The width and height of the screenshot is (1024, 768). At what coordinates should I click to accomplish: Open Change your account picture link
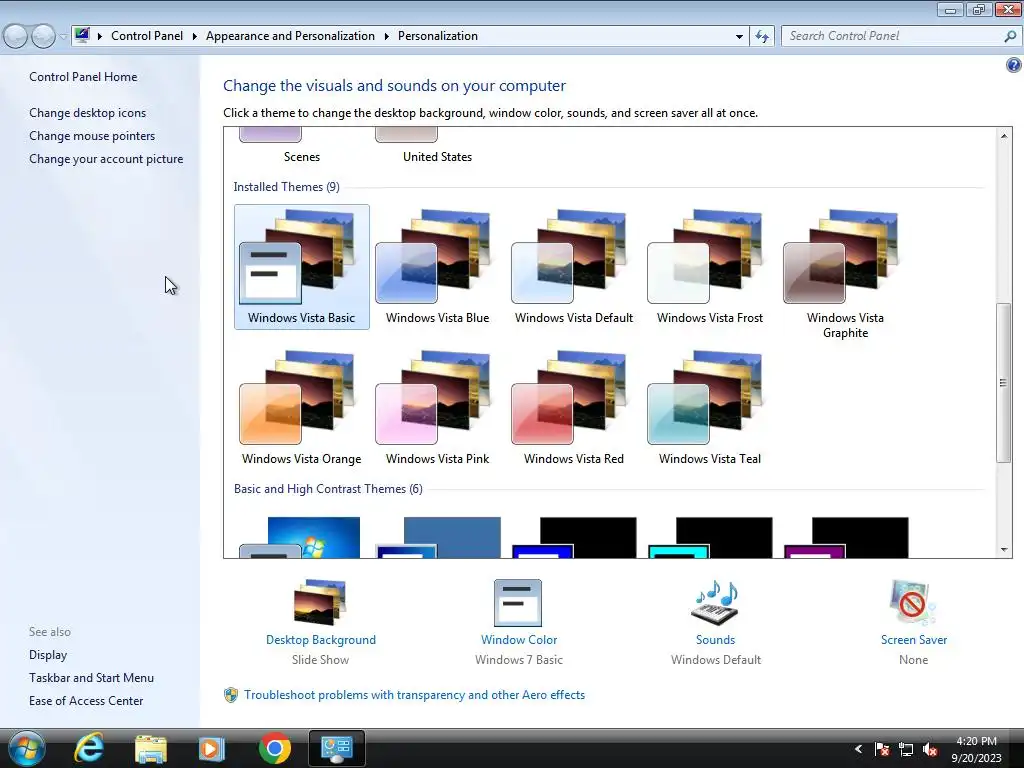click(106, 159)
